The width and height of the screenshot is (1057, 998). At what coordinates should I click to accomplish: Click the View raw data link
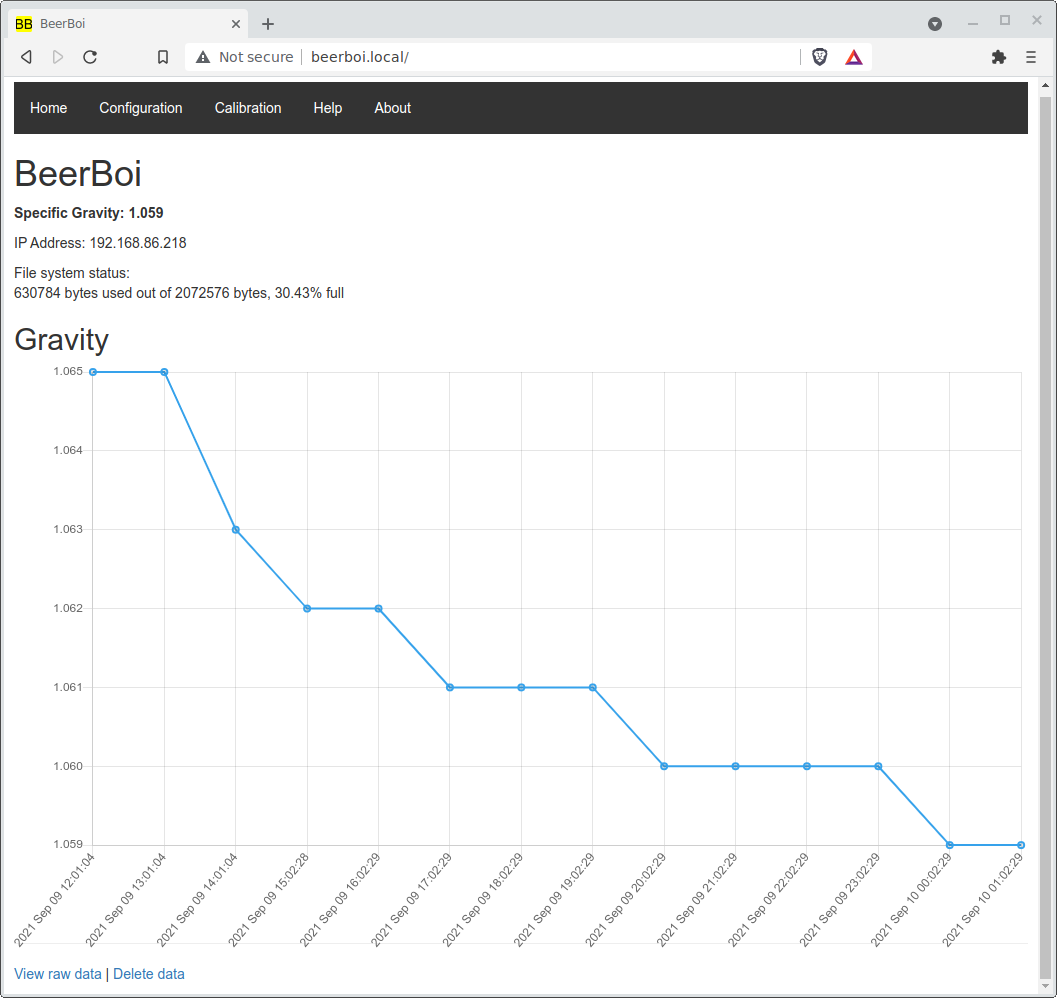click(58, 974)
